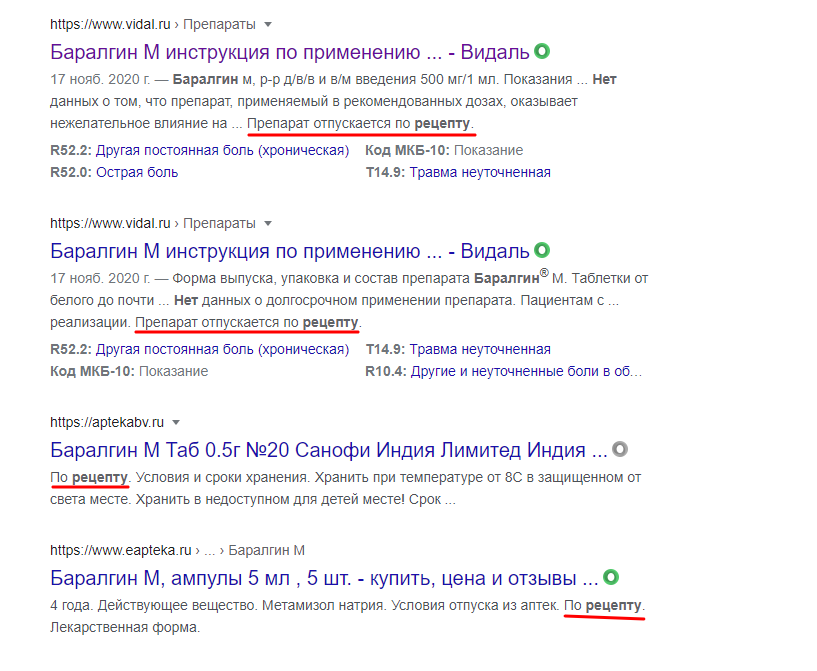This screenshot has height=671, width=817.
Task: Click green circle icon beside ampoules result title
Action: 610,577
